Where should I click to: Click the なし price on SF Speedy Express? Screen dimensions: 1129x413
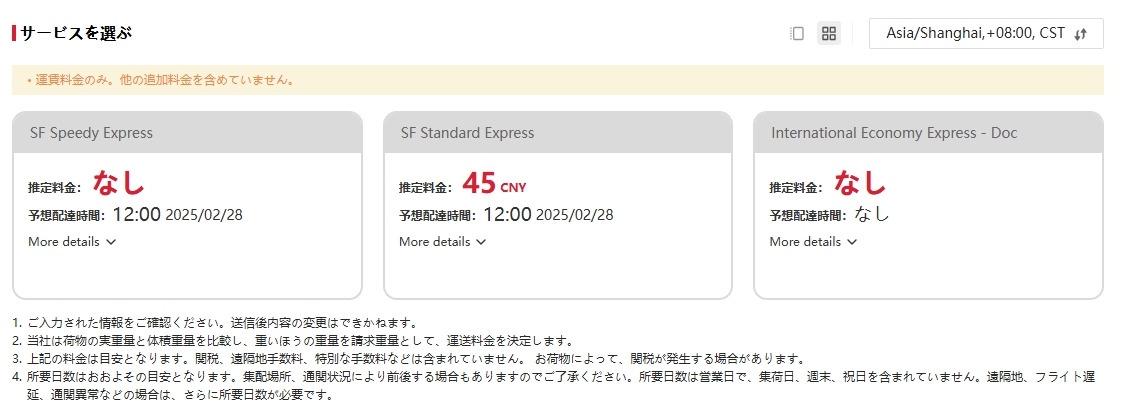click(x=119, y=184)
